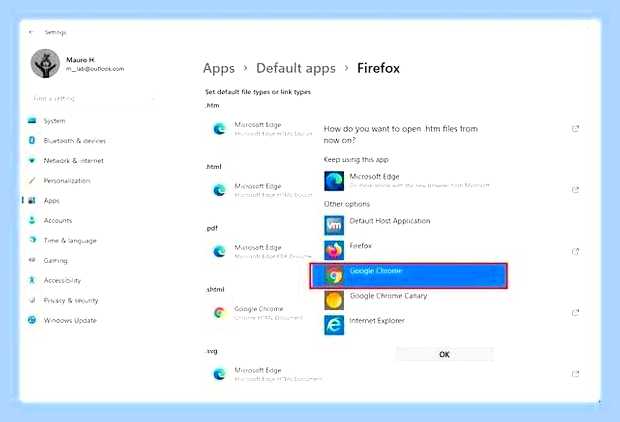
Task: Open System settings in sidebar
Action: pyautogui.click(x=54, y=121)
